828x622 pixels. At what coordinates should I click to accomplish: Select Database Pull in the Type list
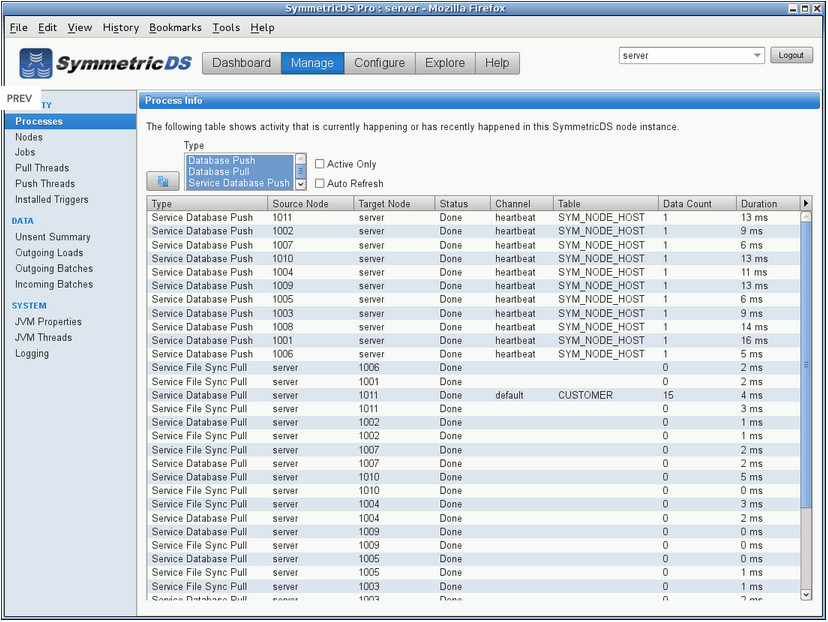tap(240, 172)
